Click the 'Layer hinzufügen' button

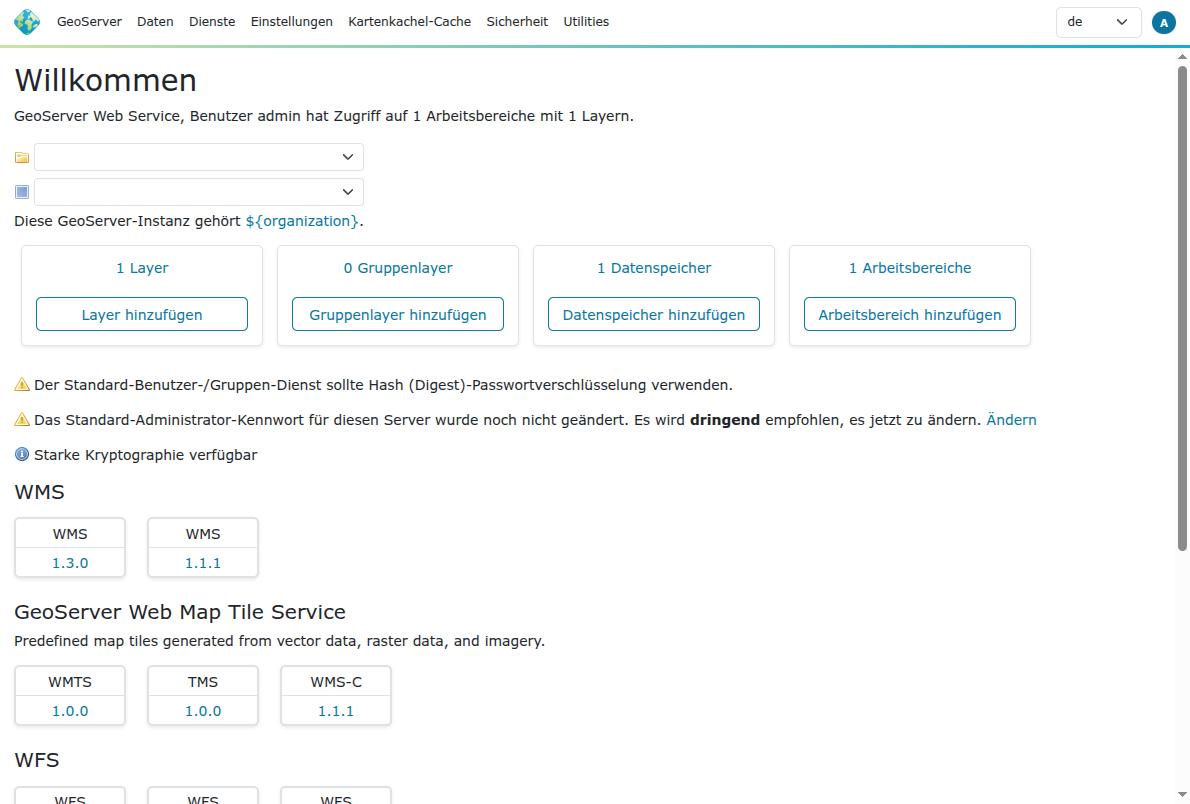[x=141, y=313]
